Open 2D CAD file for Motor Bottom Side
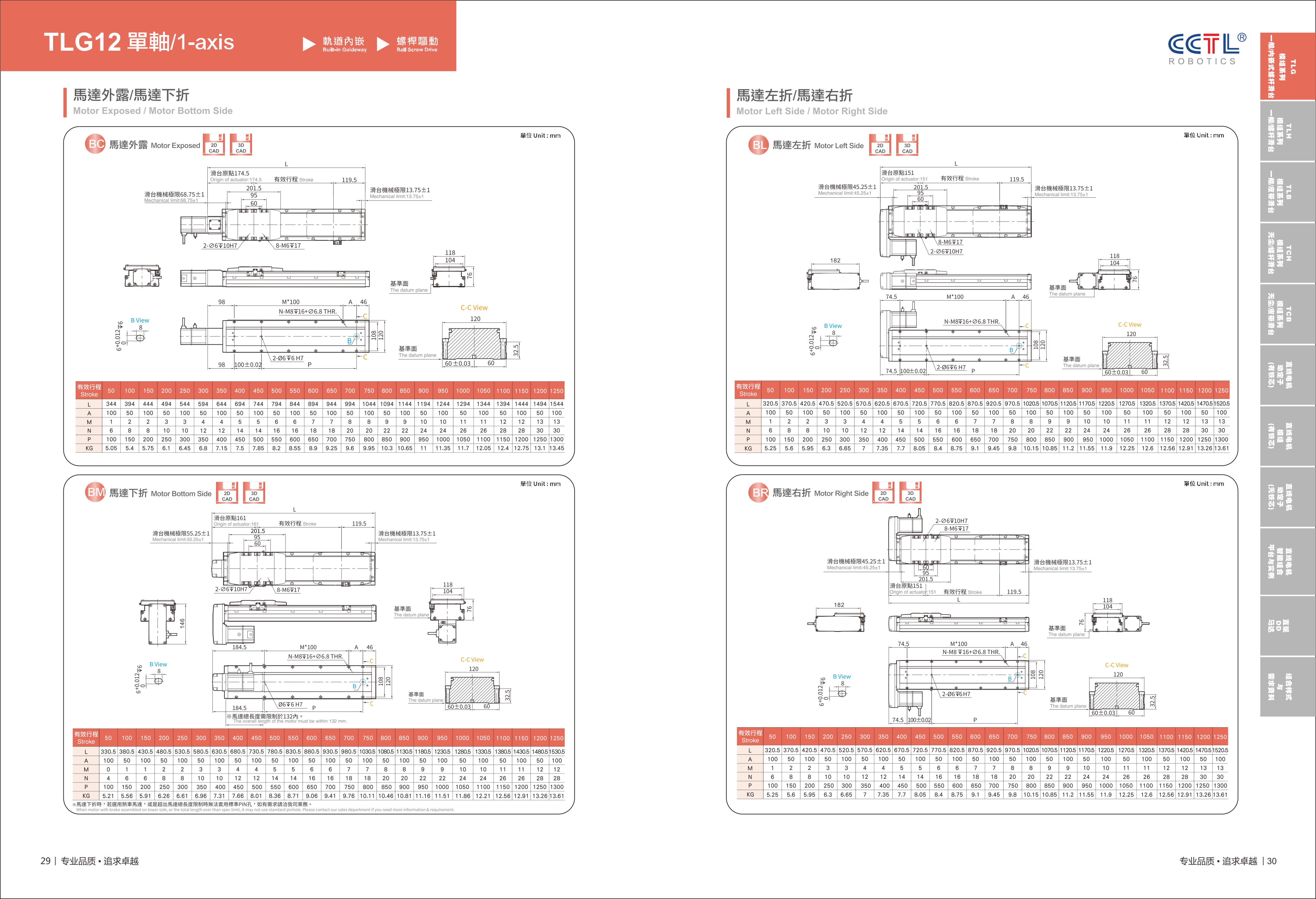Viewport: 1316px width, 899px height. tap(227, 493)
